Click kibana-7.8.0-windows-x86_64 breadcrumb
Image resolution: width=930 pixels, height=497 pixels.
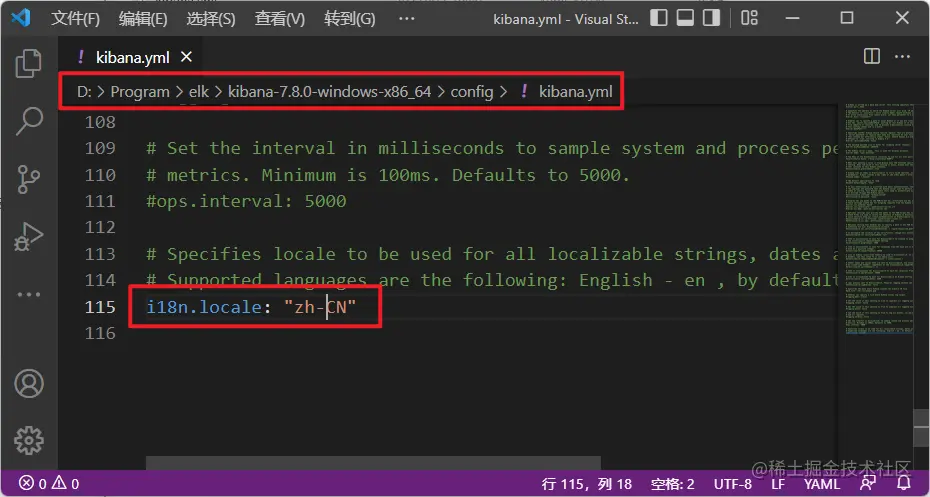pyautogui.click(x=329, y=92)
